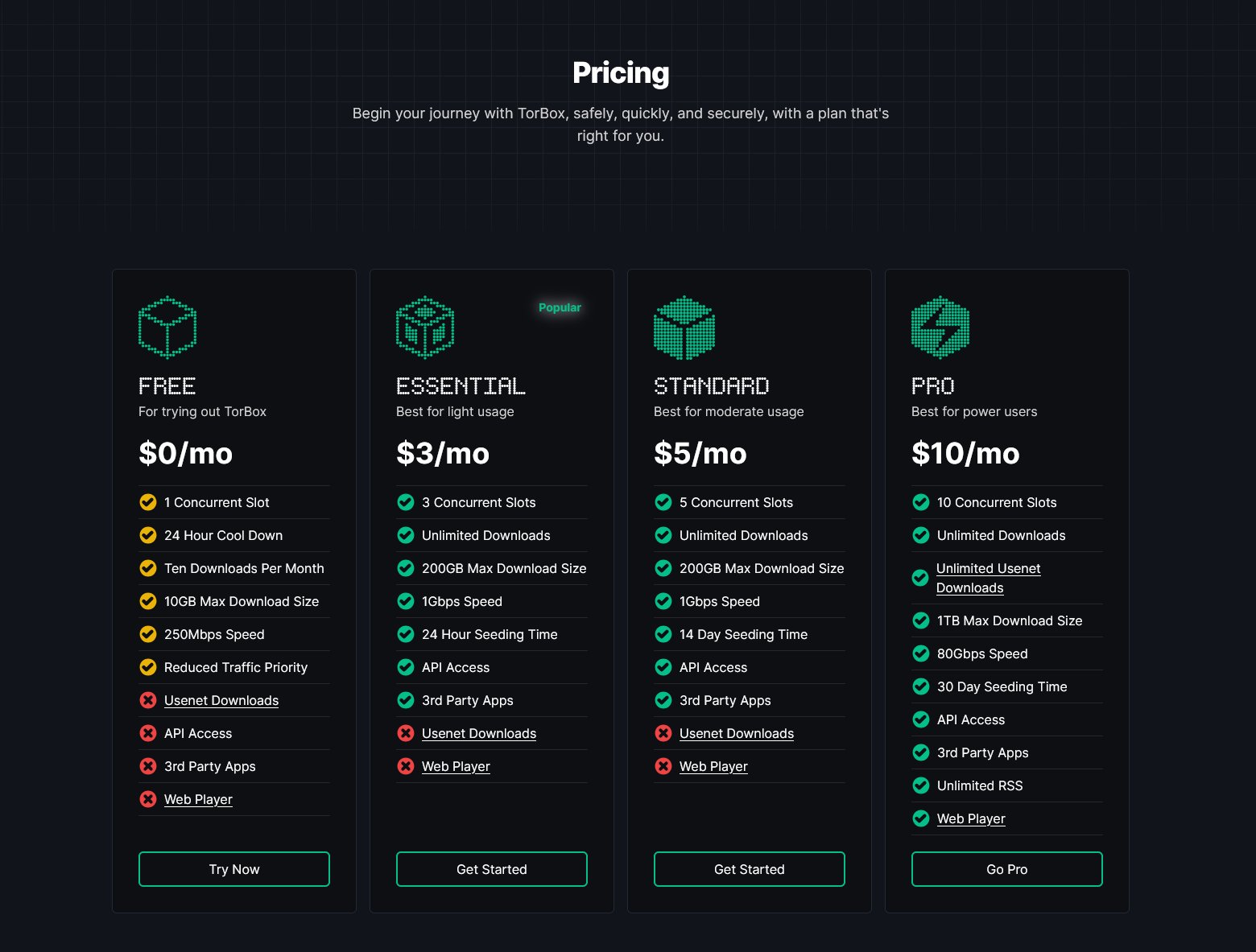The image size is (1256, 952).
Task: Click the green check next to Unlimited RSS
Action: [921, 785]
